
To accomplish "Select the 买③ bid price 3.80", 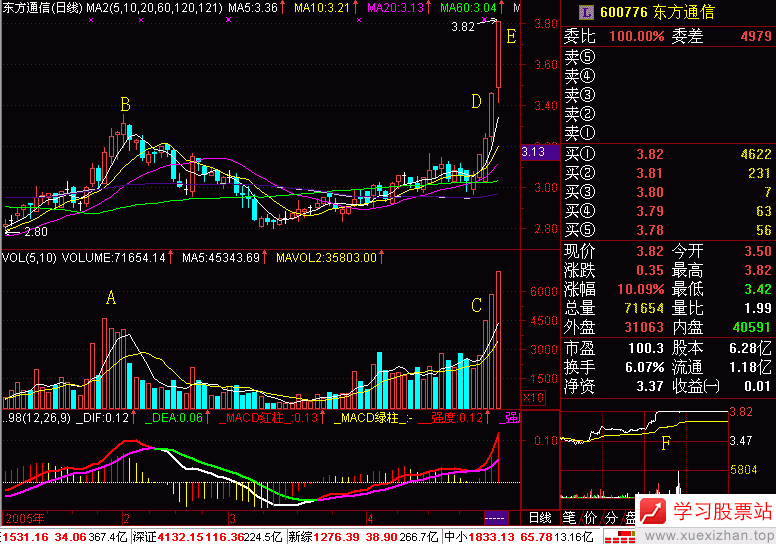I will click(650, 192).
